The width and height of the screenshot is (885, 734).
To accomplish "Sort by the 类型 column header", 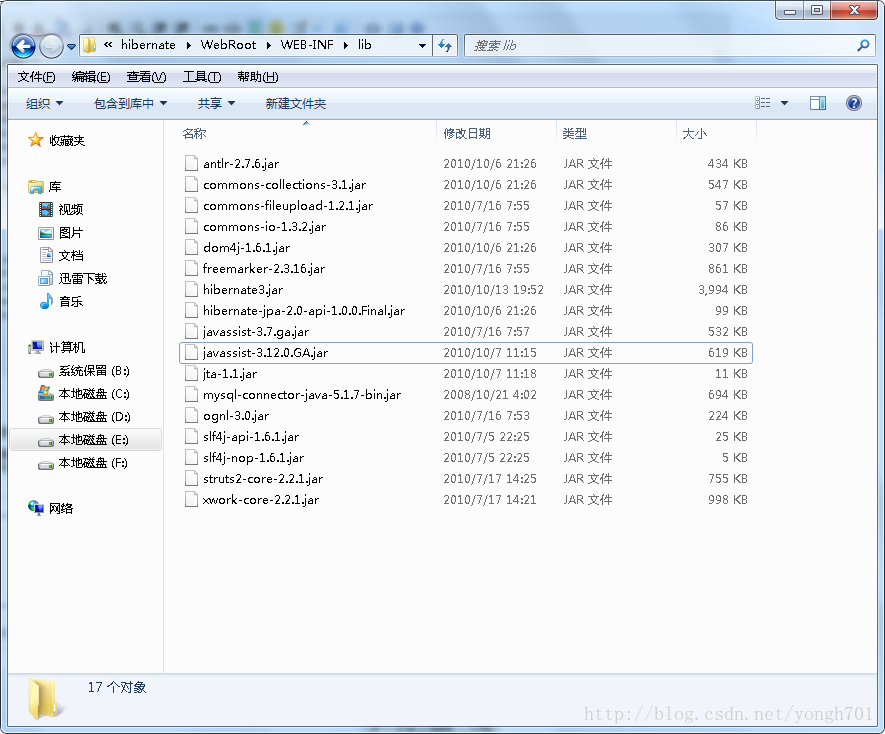I will [575, 133].
